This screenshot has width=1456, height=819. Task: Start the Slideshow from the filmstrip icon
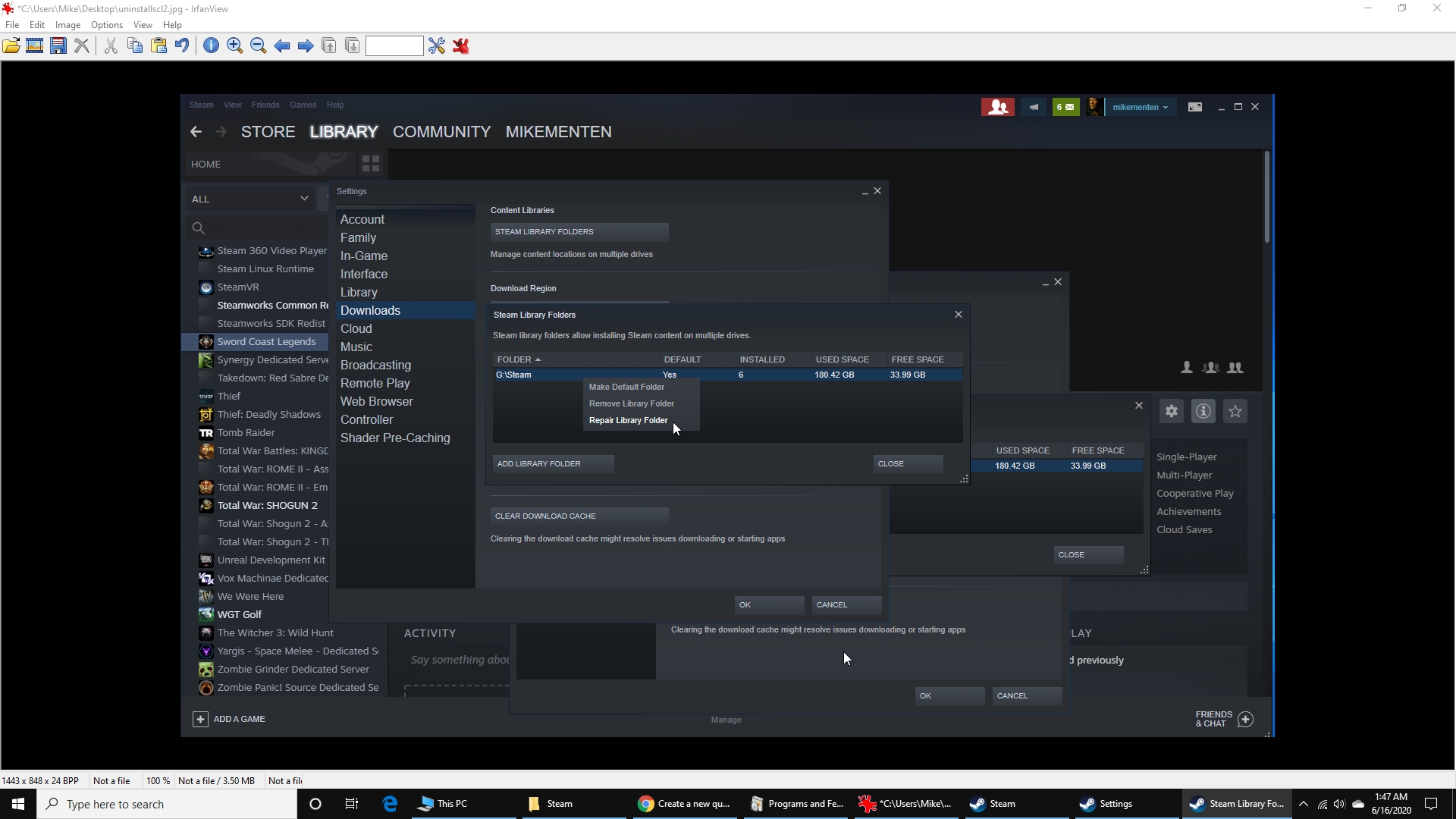click(35, 46)
